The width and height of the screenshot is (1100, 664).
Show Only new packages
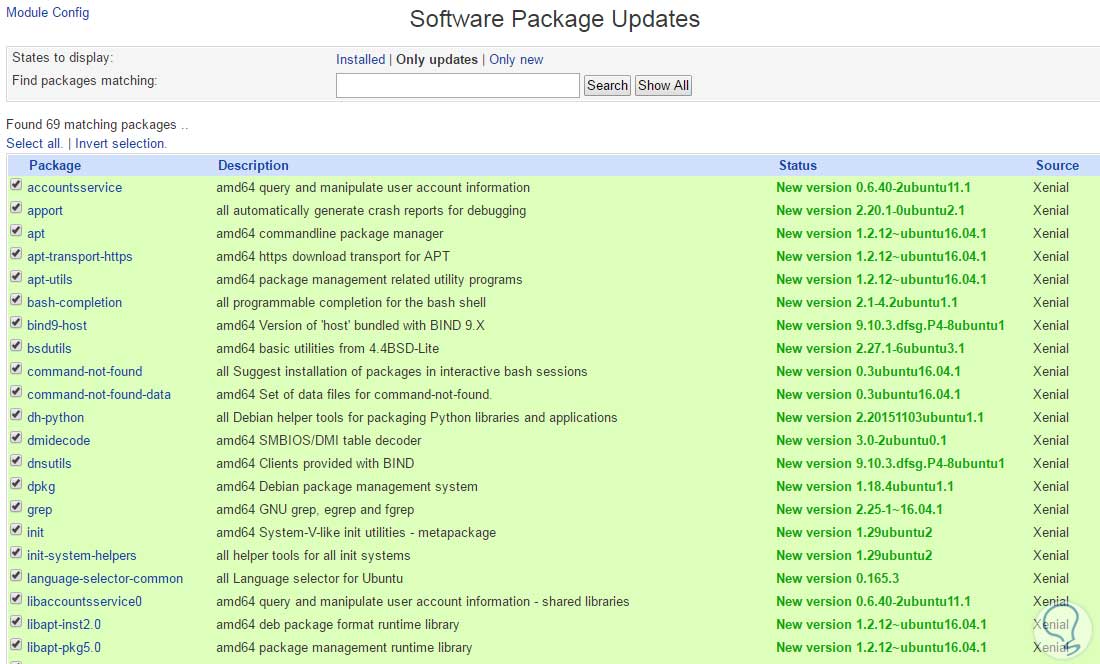click(516, 60)
